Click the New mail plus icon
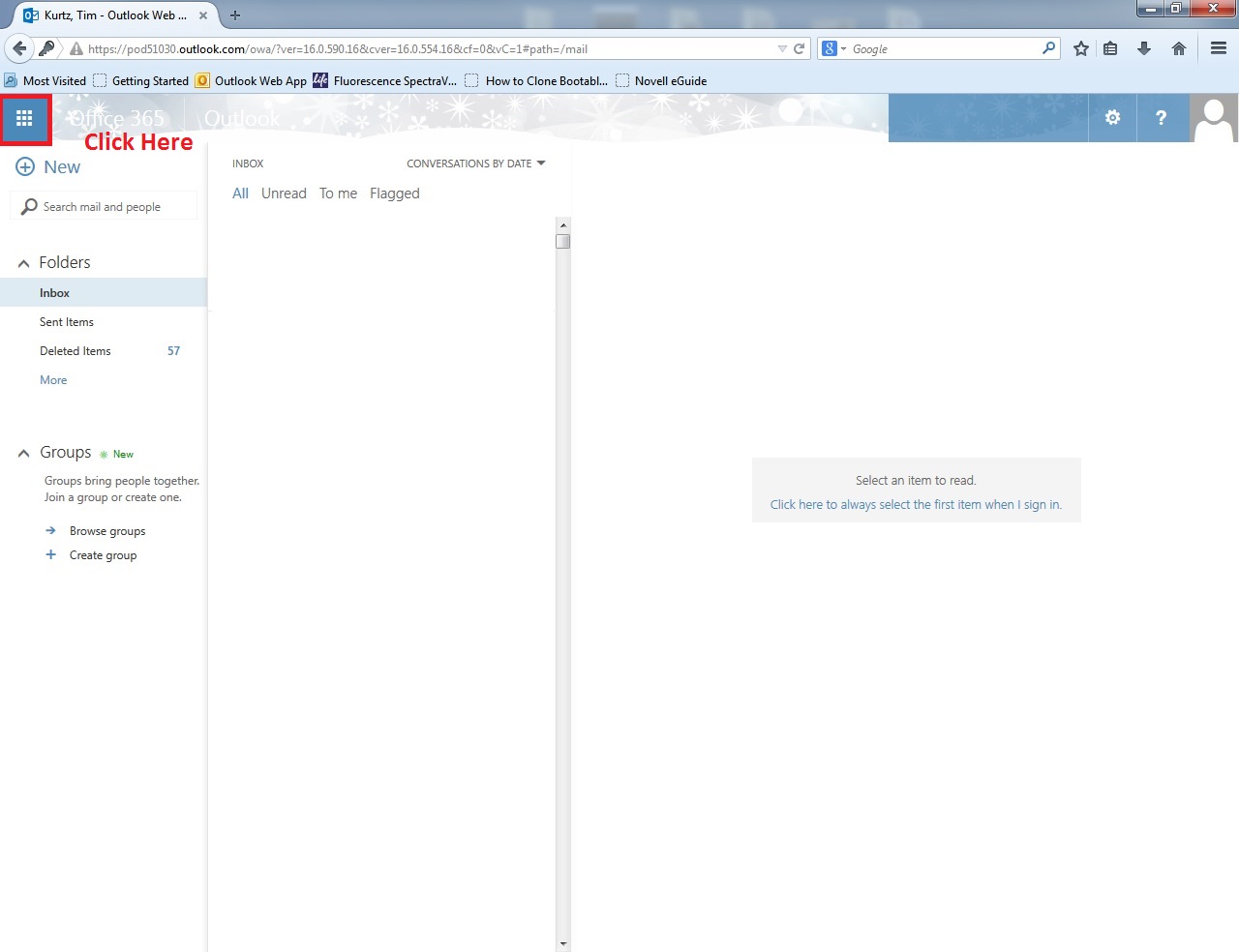Viewport: 1239px width, 952px height. [25, 167]
